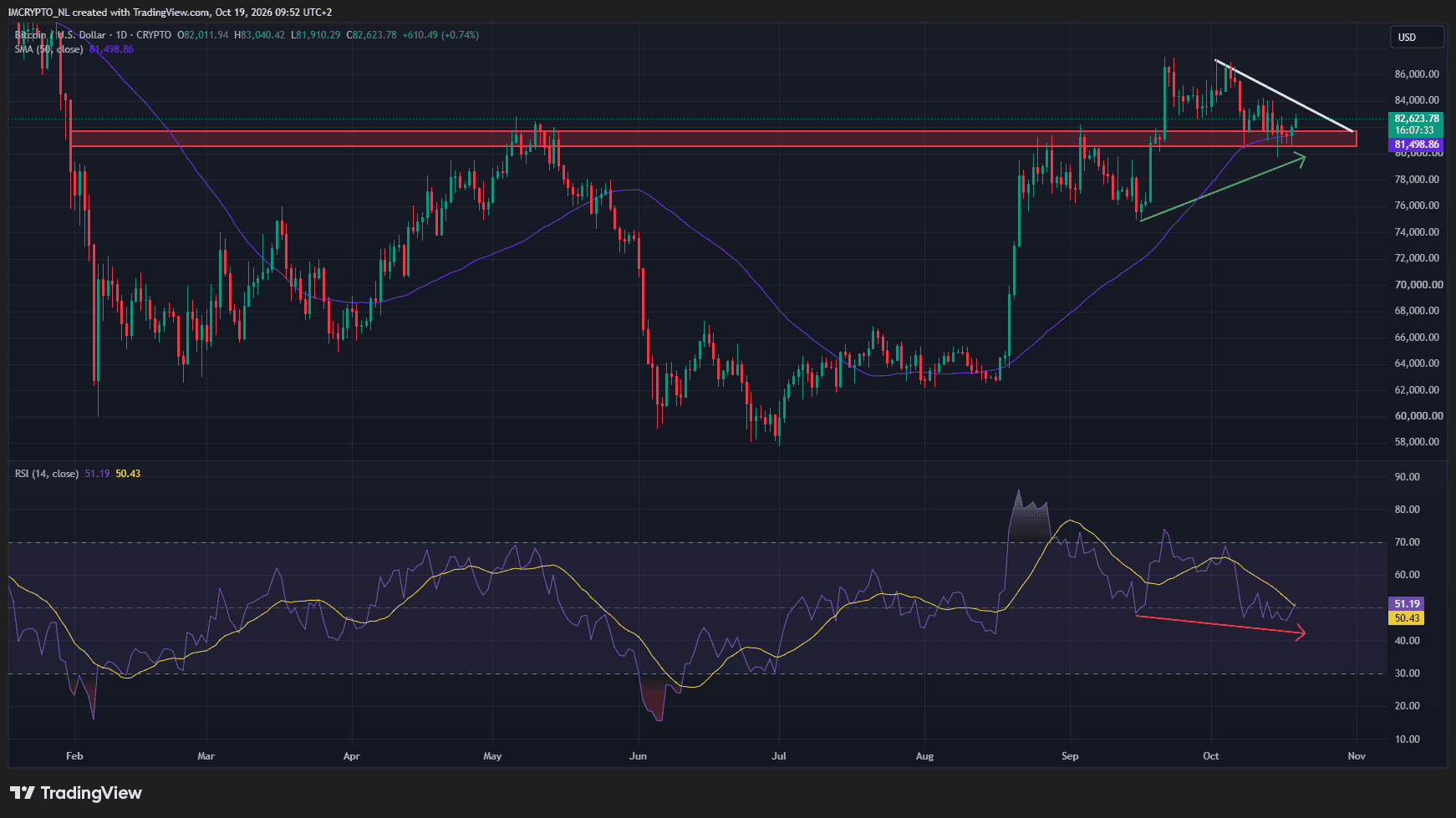Image resolution: width=1456 pixels, height=818 pixels.
Task: Click the 84,000.00 price axis label
Action: [x=1417, y=100]
